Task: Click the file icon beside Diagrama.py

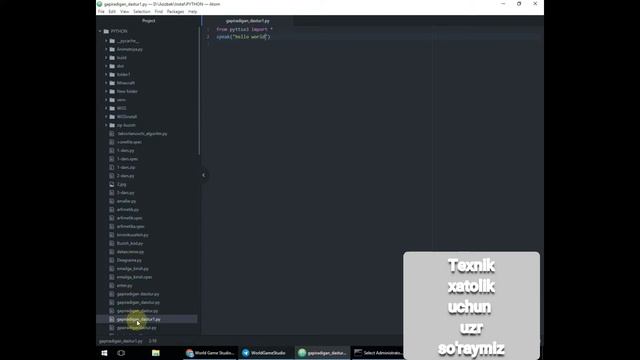Action: (112, 260)
